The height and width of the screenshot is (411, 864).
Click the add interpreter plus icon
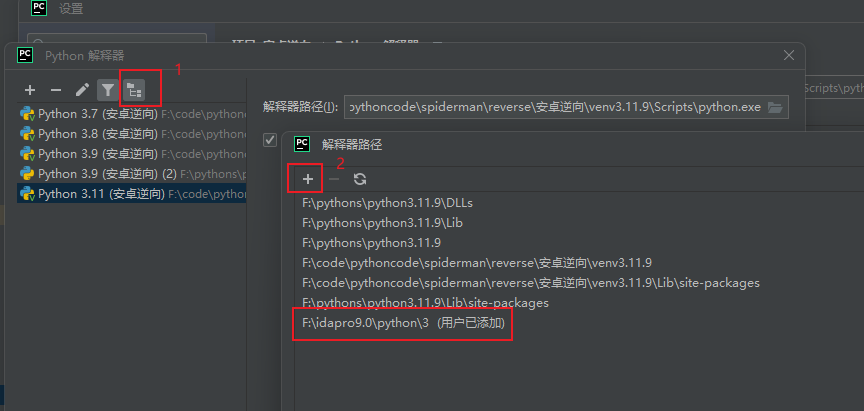pos(30,90)
